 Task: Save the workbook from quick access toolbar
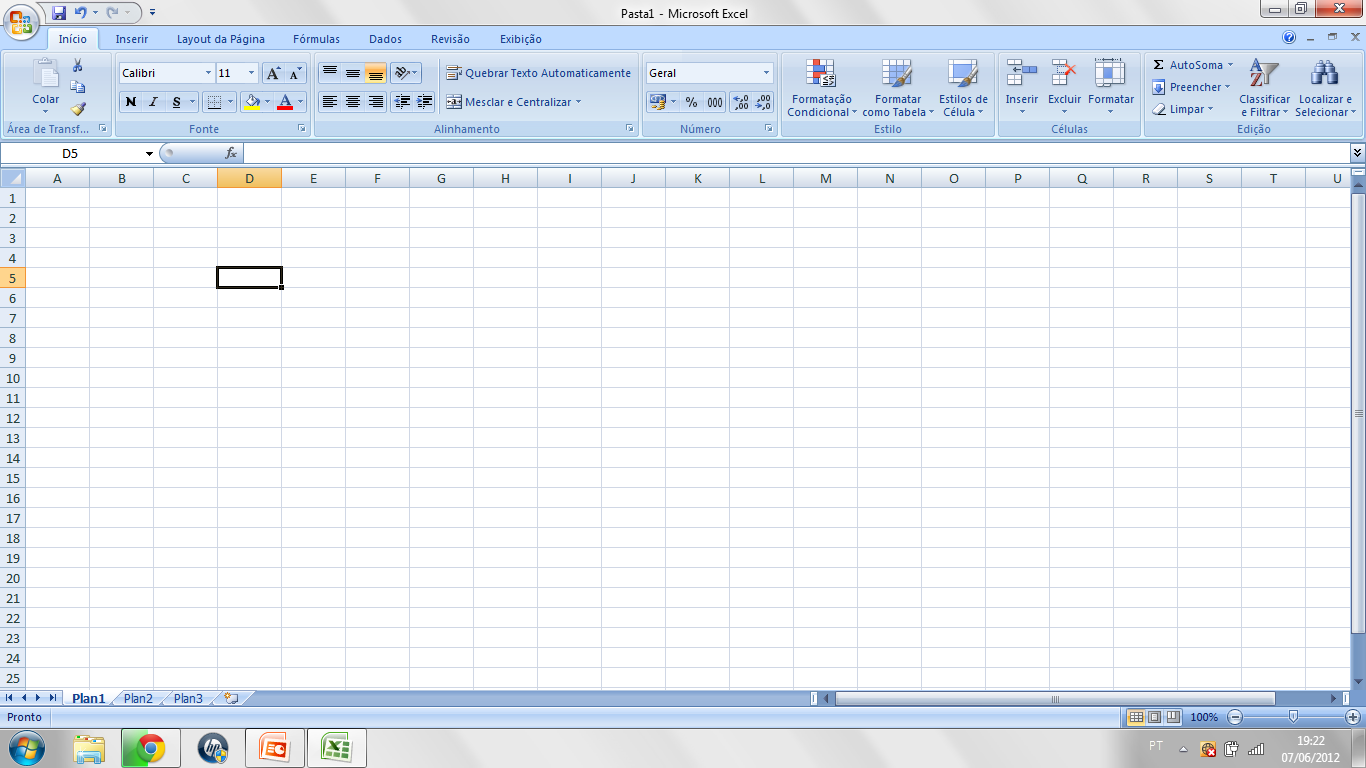[59, 13]
